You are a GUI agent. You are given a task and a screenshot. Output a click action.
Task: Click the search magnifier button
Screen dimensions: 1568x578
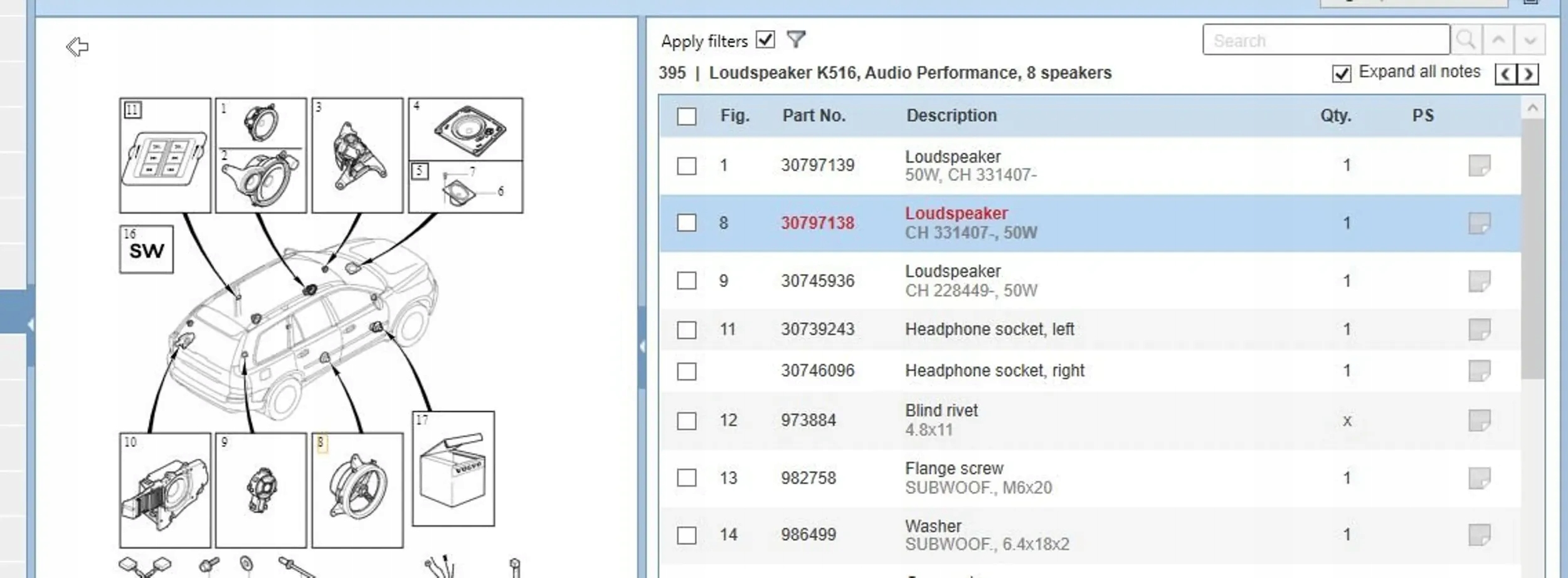[1466, 40]
